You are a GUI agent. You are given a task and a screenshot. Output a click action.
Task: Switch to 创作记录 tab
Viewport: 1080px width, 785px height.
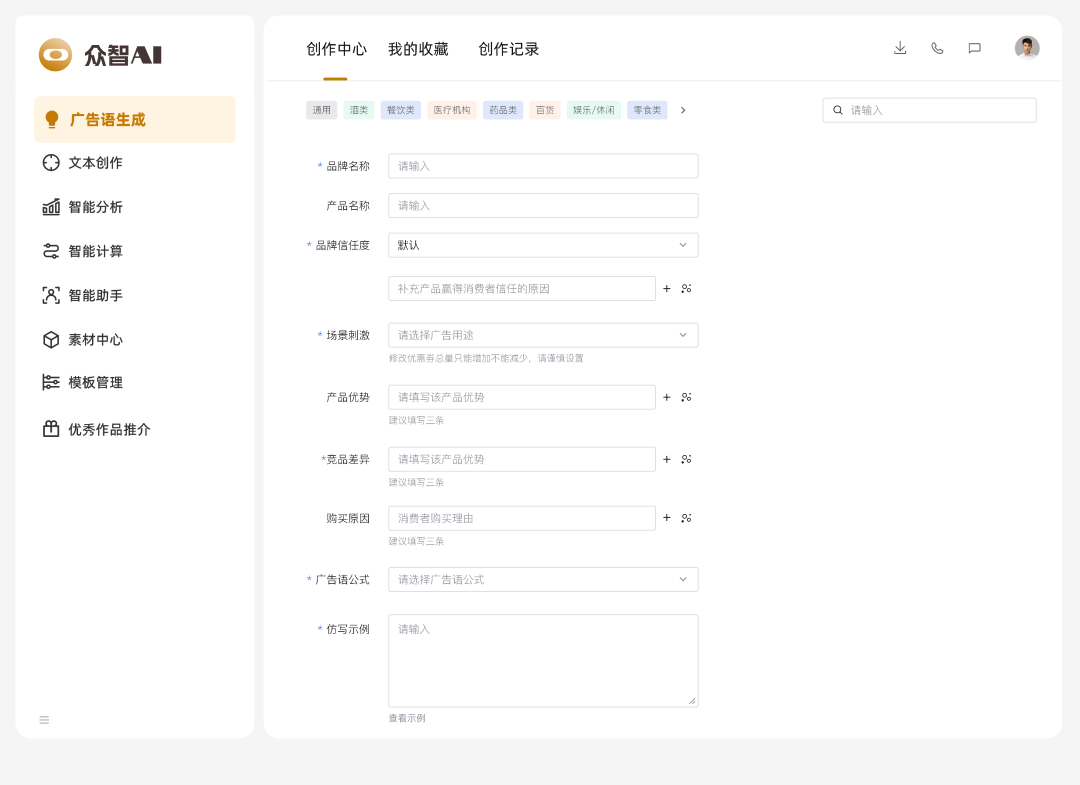coord(508,49)
